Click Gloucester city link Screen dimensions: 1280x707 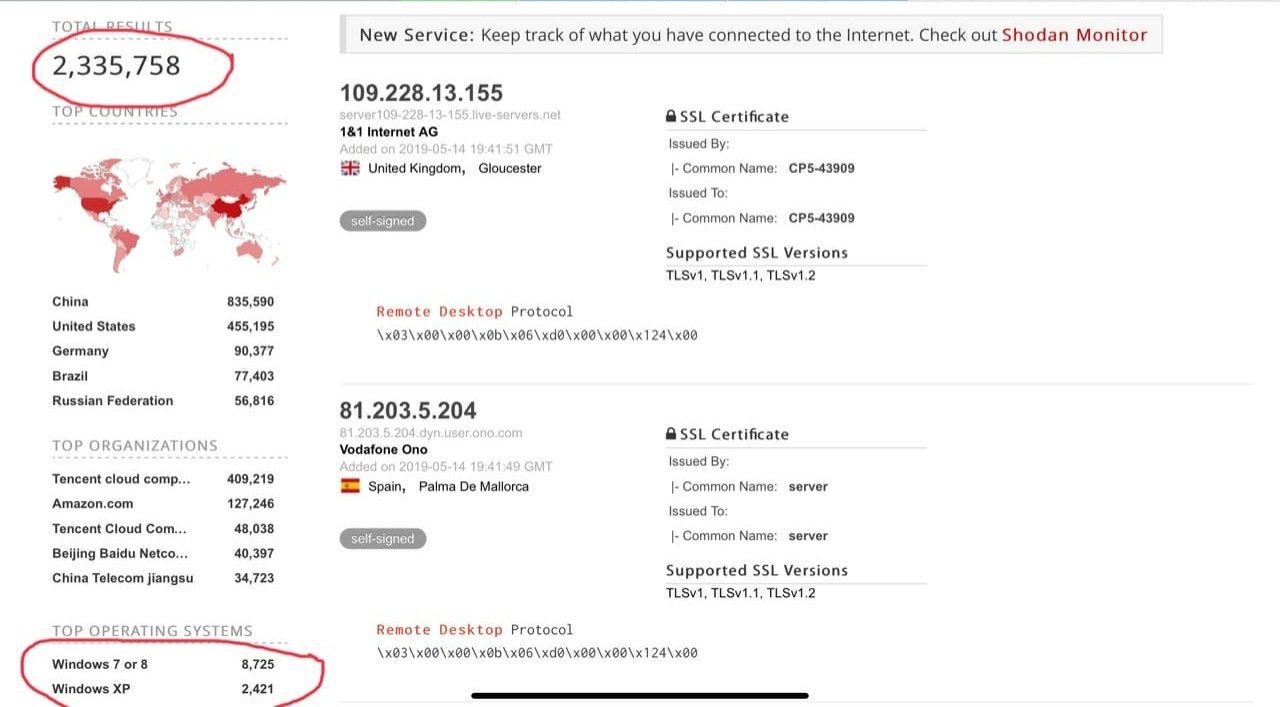coord(509,168)
